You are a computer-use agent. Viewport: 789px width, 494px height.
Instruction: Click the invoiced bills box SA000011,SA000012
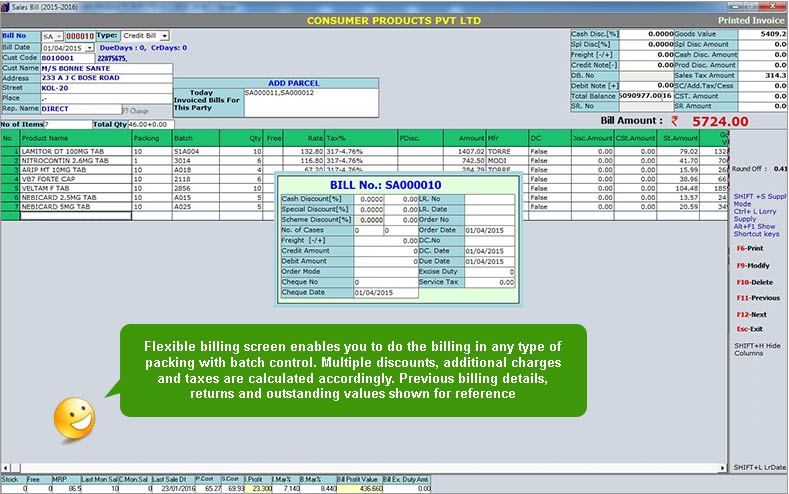pos(310,103)
